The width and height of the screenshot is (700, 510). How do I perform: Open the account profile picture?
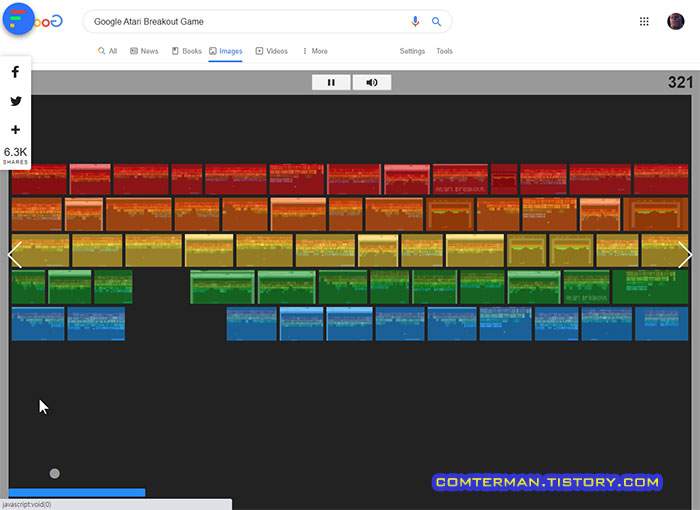pyautogui.click(x=675, y=21)
